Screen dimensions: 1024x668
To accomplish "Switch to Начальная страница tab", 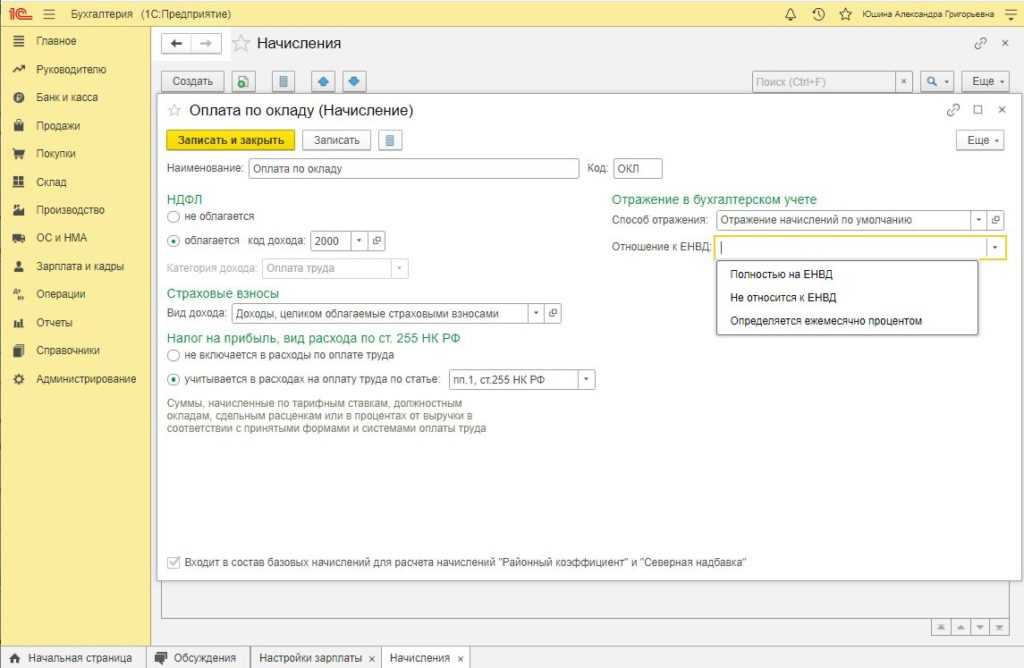I will (x=71, y=658).
